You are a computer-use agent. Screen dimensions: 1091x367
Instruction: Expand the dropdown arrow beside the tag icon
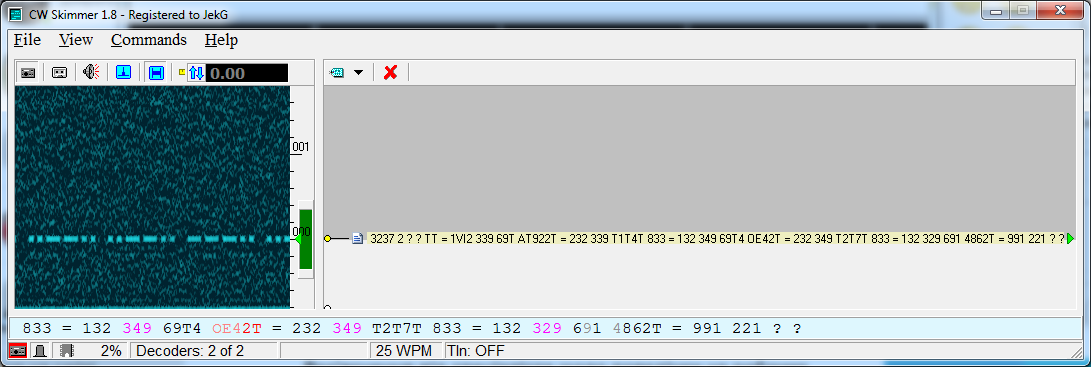click(358, 73)
